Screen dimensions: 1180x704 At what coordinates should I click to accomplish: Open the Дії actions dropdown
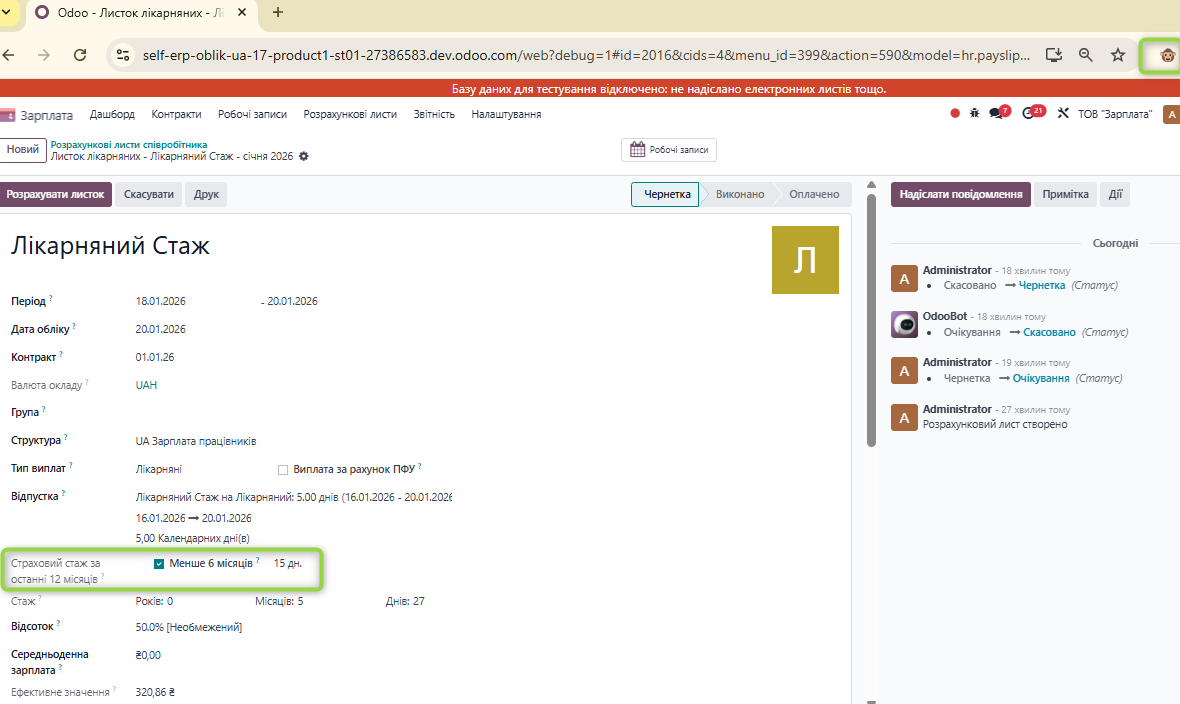click(1115, 194)
